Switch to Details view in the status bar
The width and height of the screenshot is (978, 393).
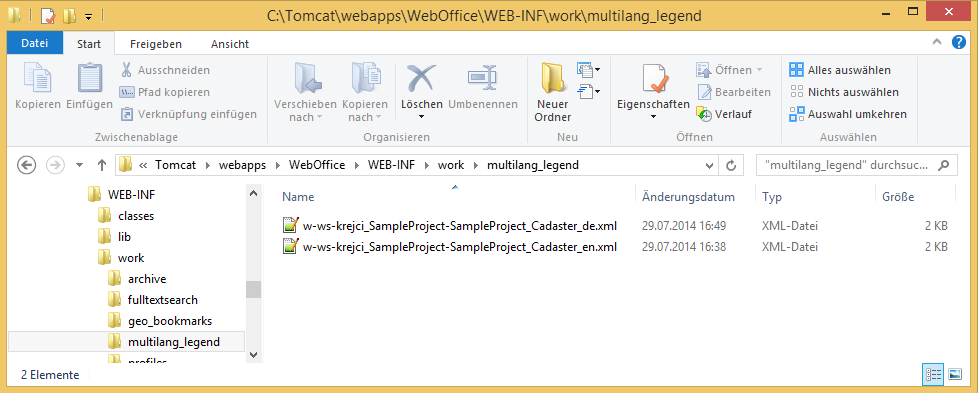[x=933, y=374]
